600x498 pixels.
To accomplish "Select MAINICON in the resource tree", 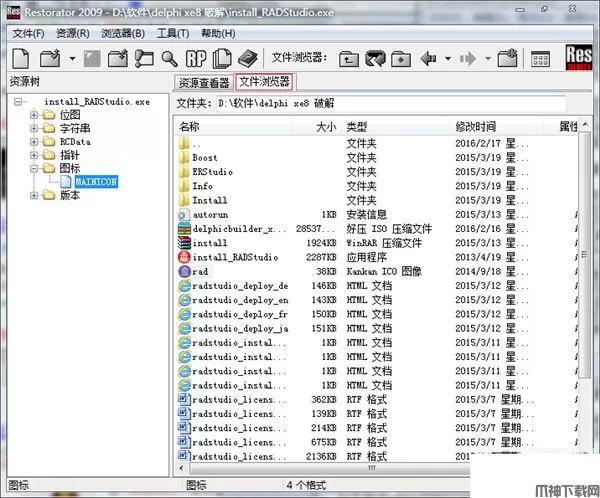I will point(95,182).
